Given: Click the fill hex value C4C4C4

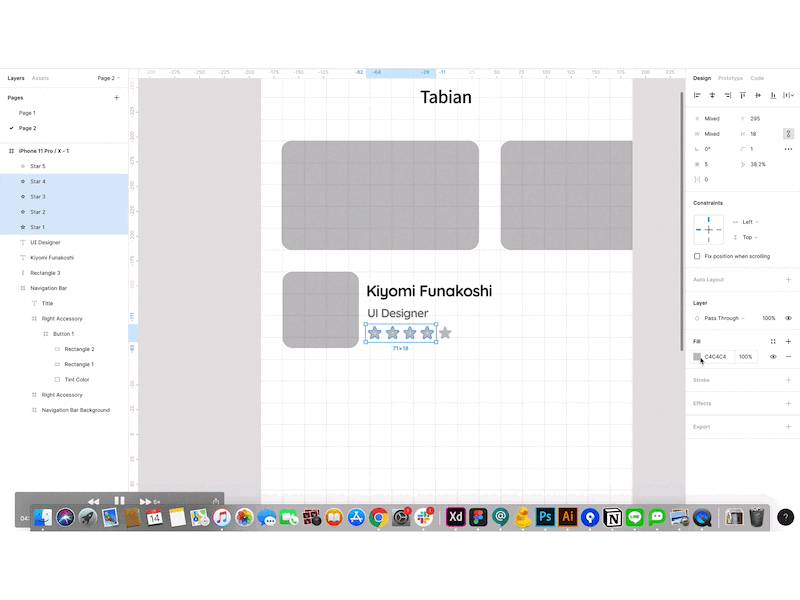Looking at the screenshot, I should pyautogui.click(x=715, y=357).
